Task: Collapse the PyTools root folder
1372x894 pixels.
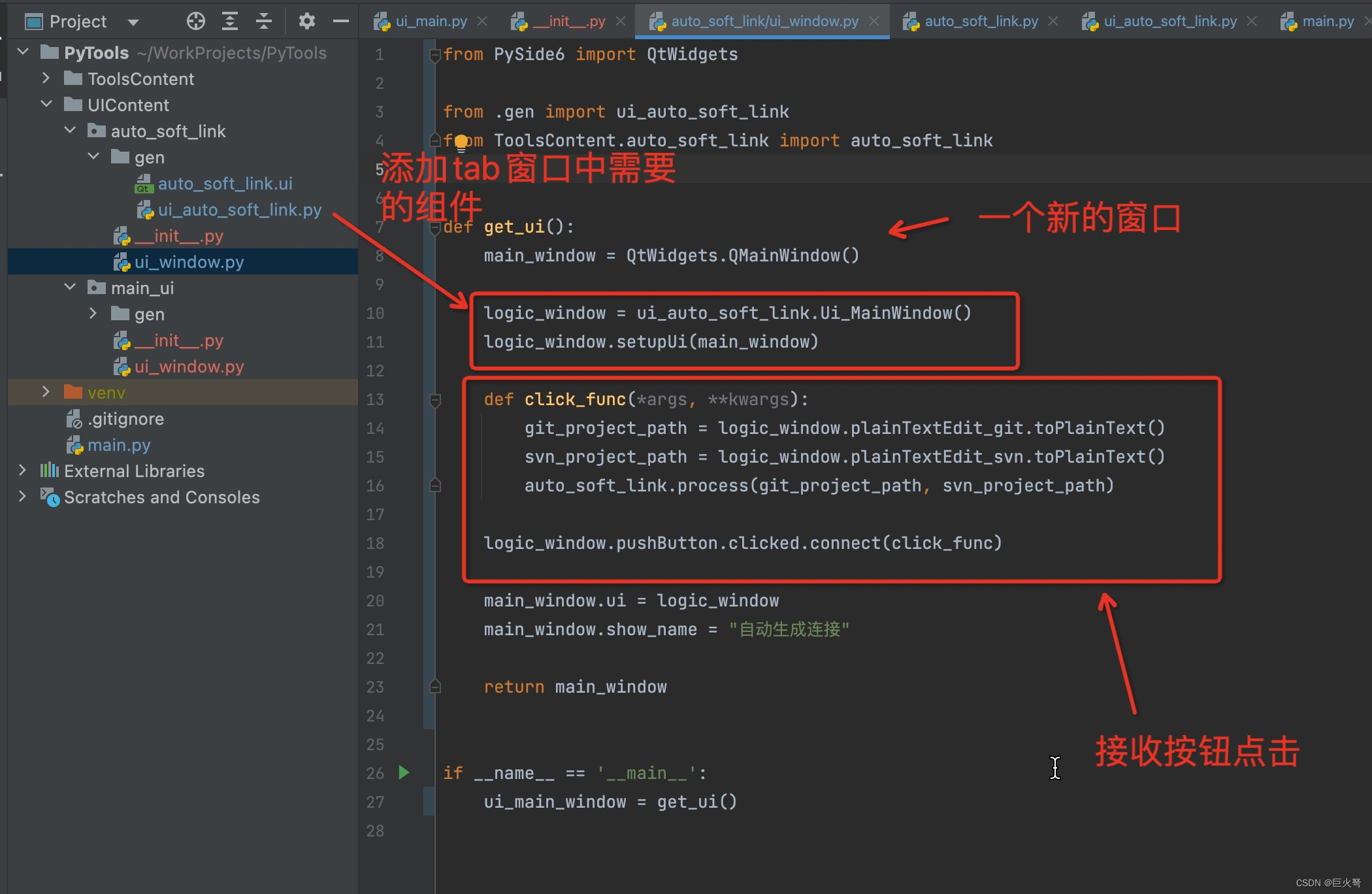Action: pos(23,52)
